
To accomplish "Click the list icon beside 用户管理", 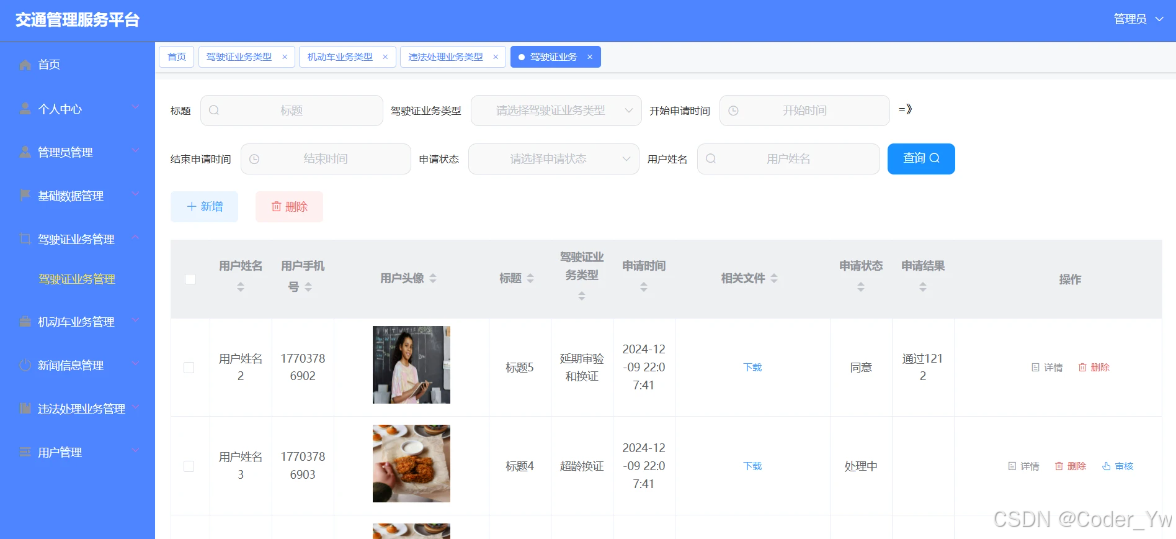I will pyautogui.click(x=26, y=452).
